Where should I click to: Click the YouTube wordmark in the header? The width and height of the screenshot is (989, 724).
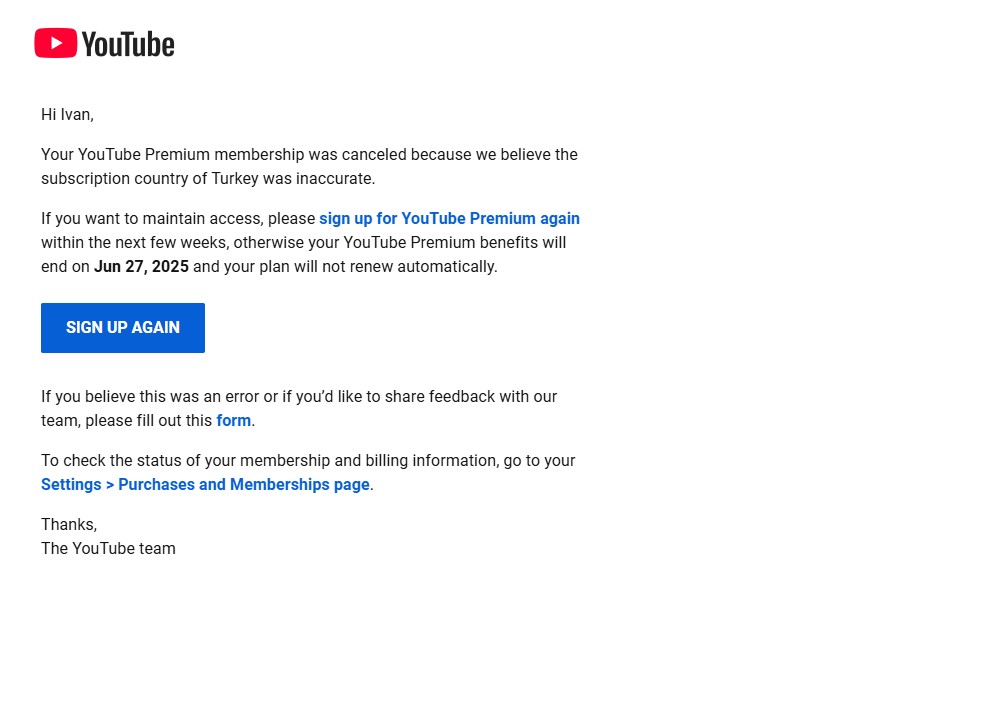[x=128, y=44]
